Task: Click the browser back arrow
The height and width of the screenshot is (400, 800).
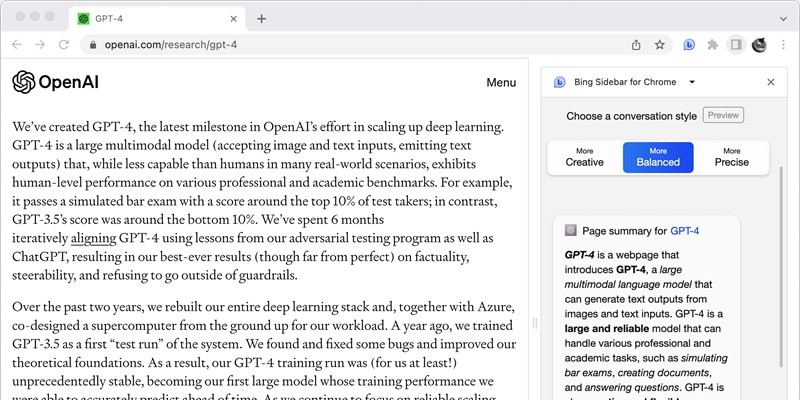Action: 17,45
